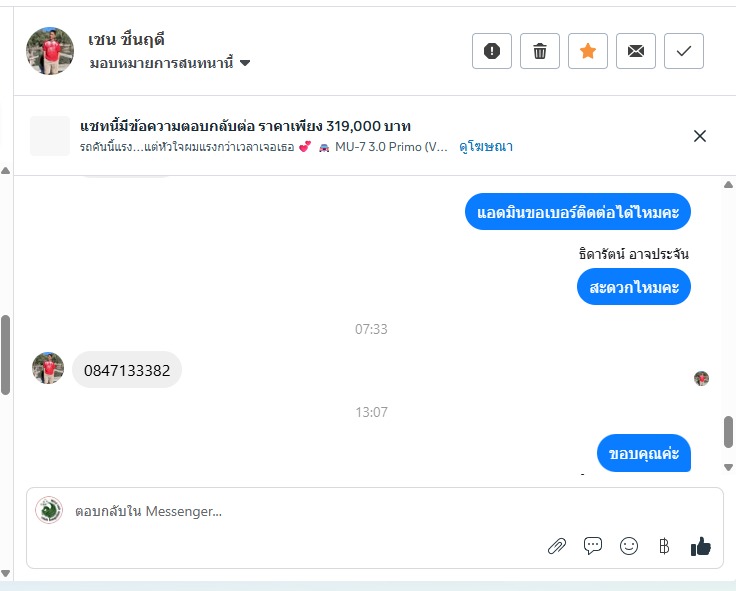Open the emoji picker smiley icon
The width and height of the screenshot is (736, 591).
[629, 546]
